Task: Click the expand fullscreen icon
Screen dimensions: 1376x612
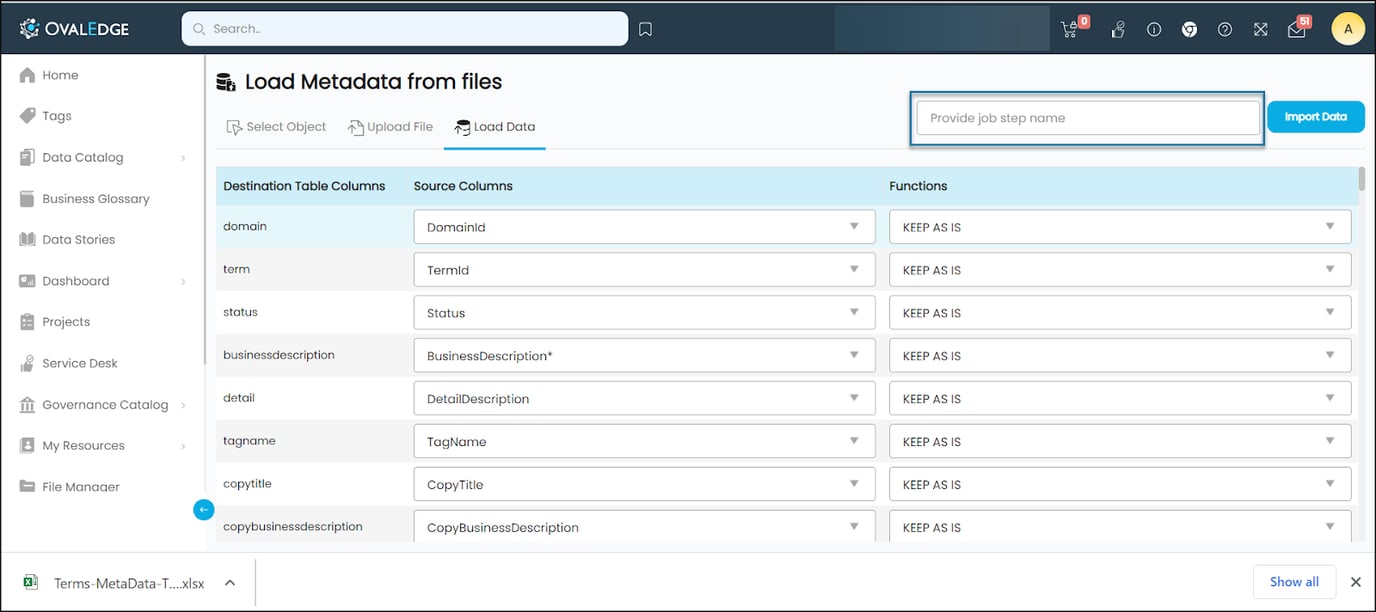Action: [x=1261, y=30]
